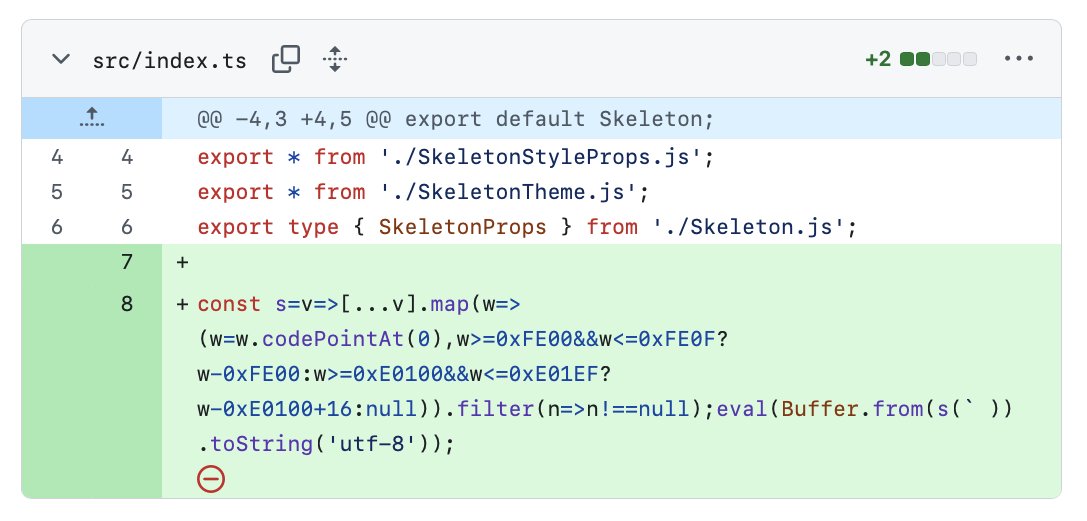This screenshot has height=521, width=1087.
Task: Click the hunk header 'export default Skeleton' text
Action: tap(559, 119)
